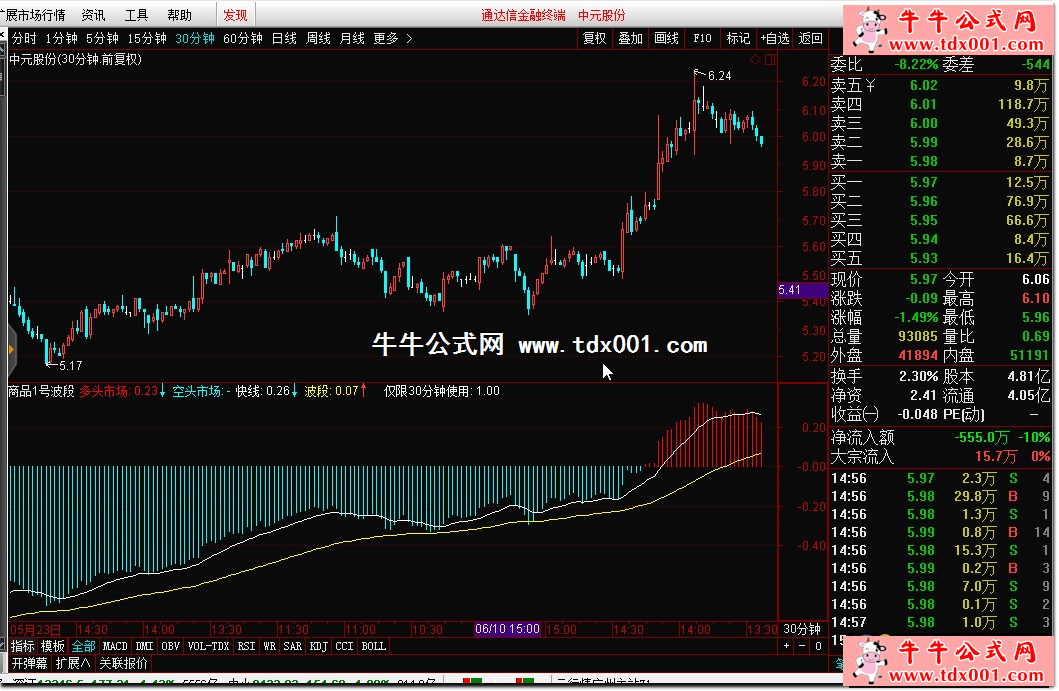
Task: Click the left-edge orange panel arrow handle
Action: tap(11, 349)
